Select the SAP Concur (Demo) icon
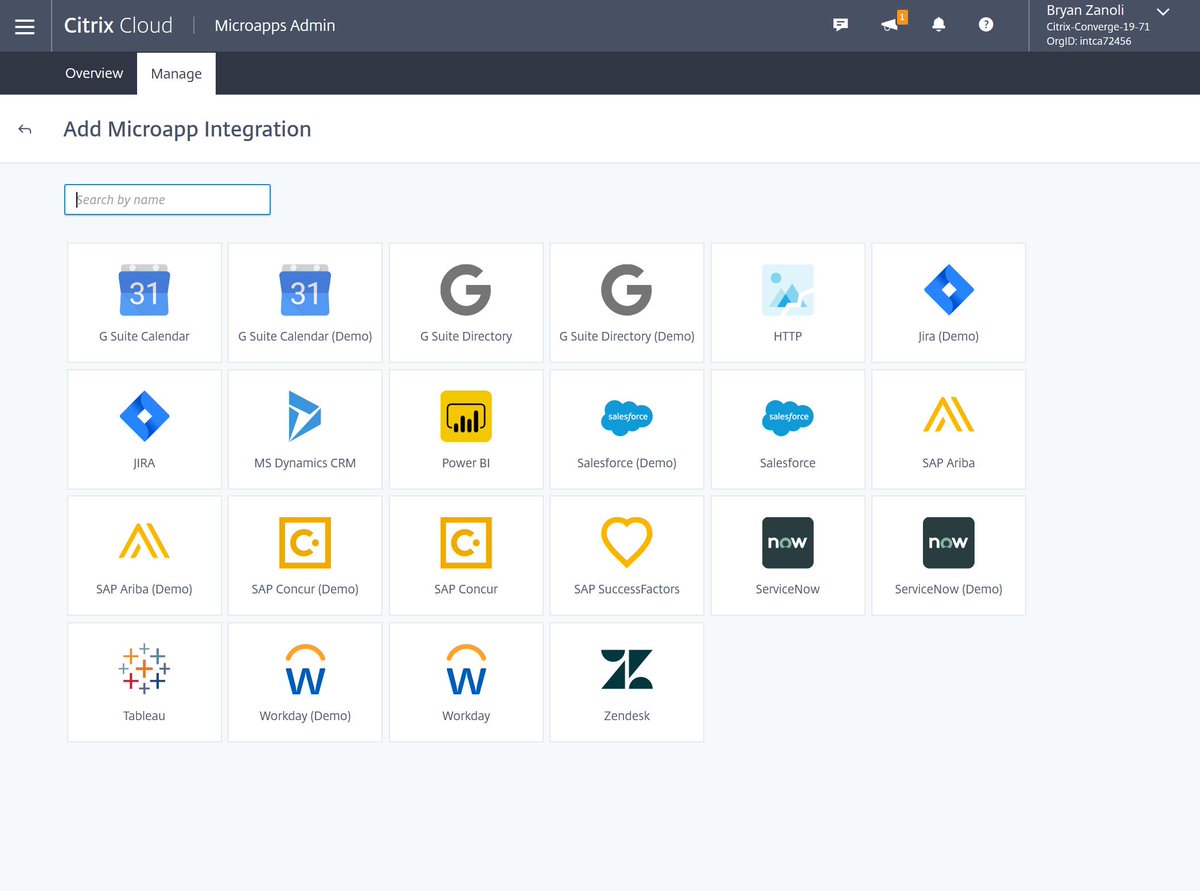 coord(305,543)
